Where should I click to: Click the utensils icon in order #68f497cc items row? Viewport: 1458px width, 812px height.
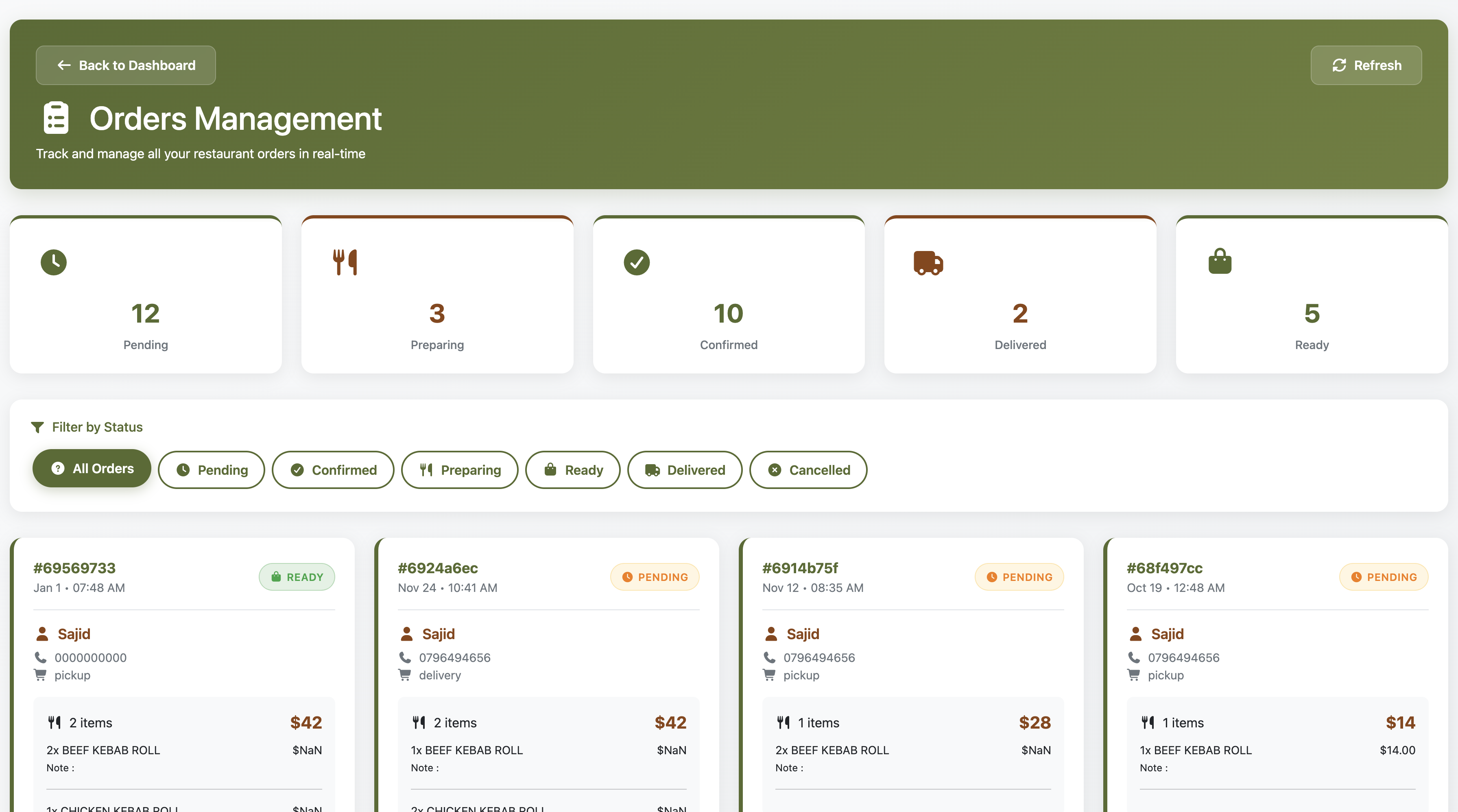1148,723
